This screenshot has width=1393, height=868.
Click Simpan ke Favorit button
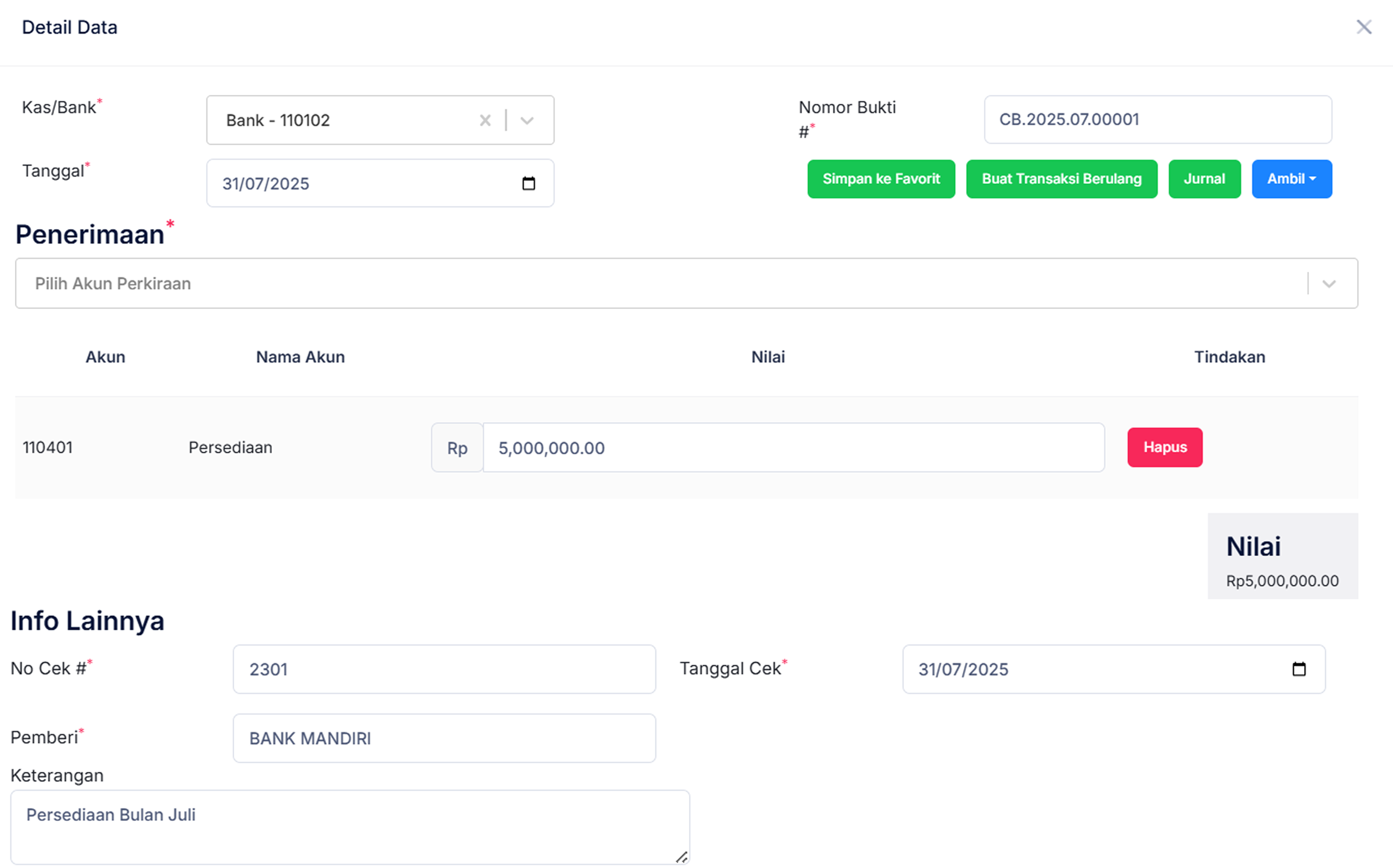(881, 179)
